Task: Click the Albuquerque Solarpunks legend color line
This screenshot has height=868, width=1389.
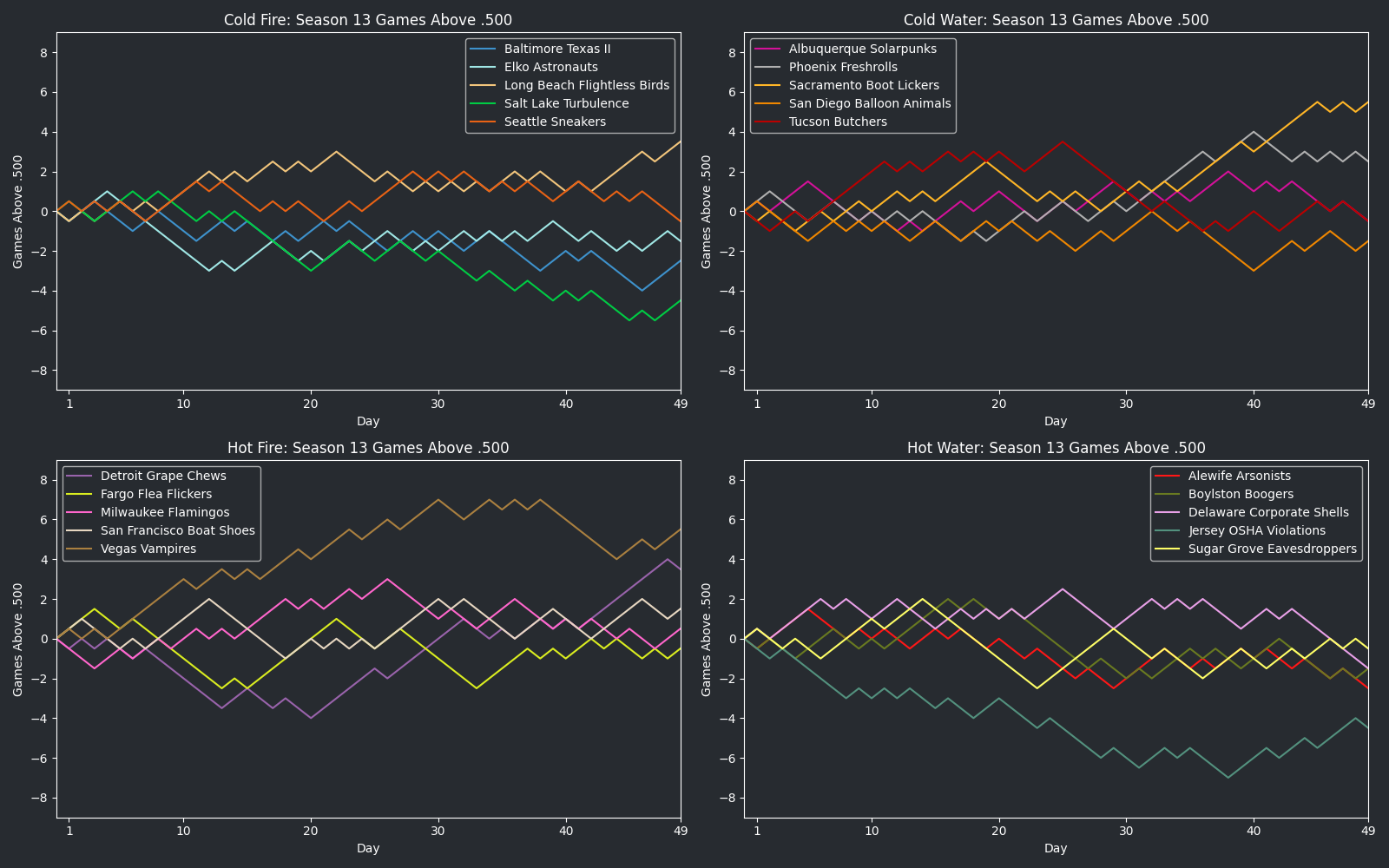Action: (768, 49)
